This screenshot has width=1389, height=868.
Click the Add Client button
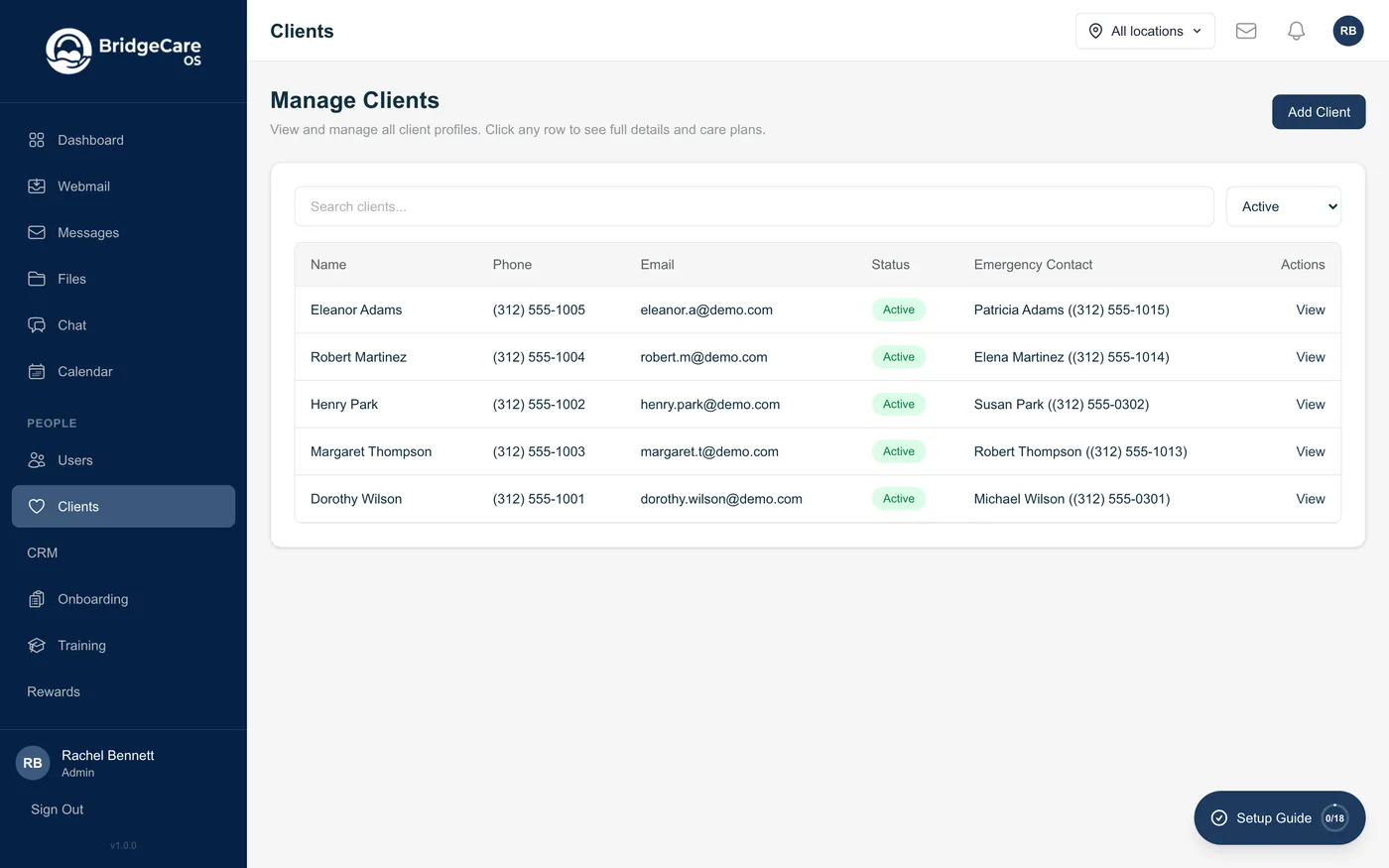pyautogui.click(x=1319, y=112)
